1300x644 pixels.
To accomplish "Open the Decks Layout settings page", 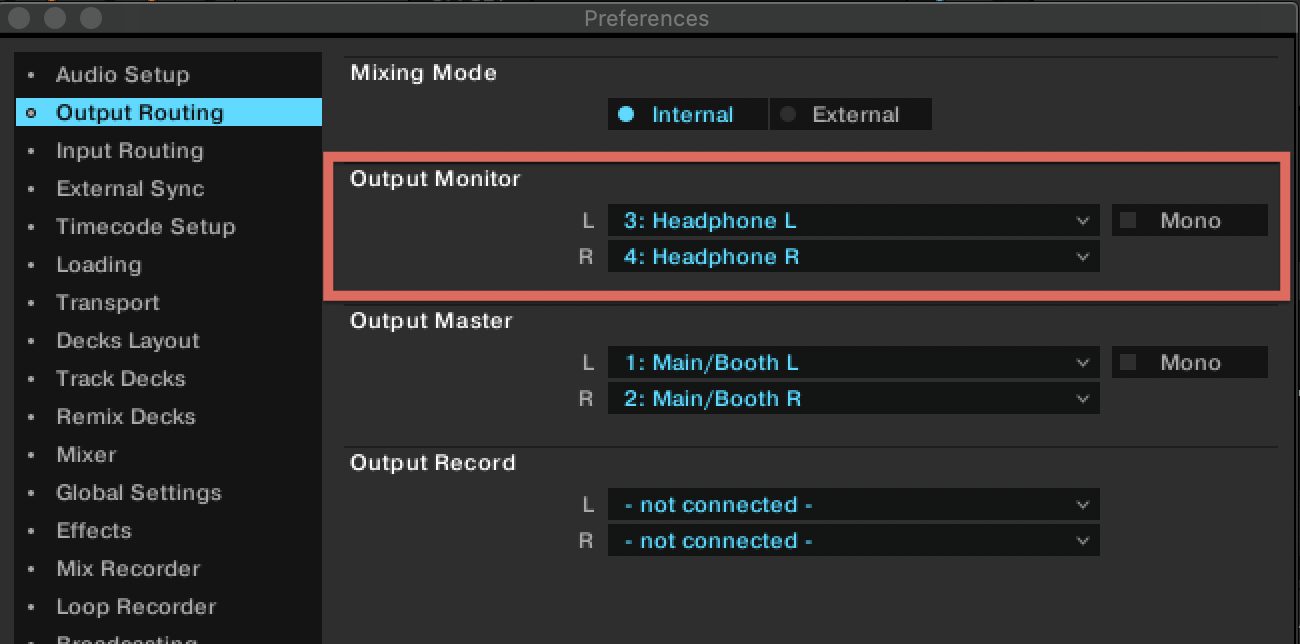I will 128,341.
